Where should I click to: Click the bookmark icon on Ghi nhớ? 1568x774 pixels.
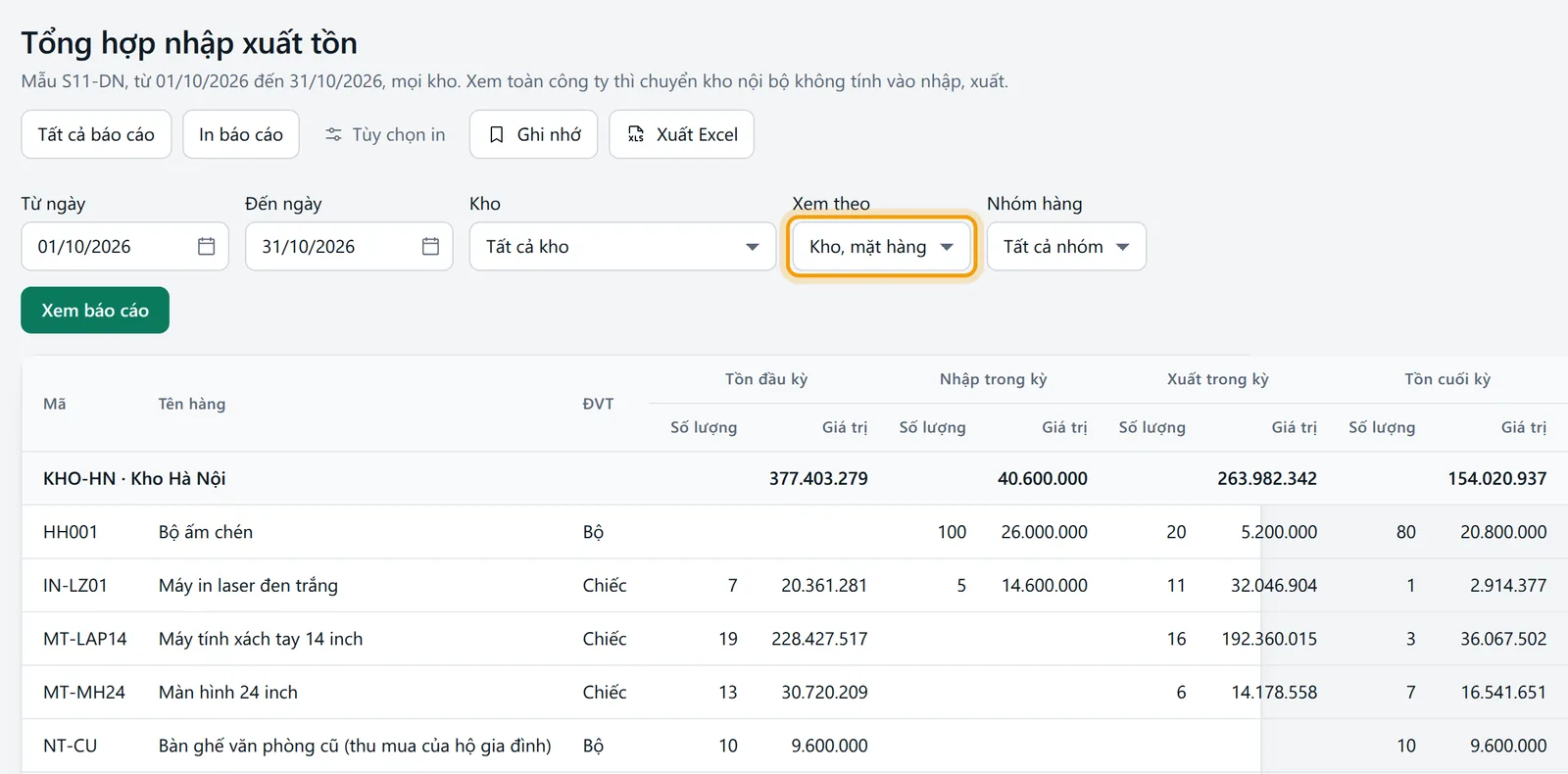click(497, 134)
